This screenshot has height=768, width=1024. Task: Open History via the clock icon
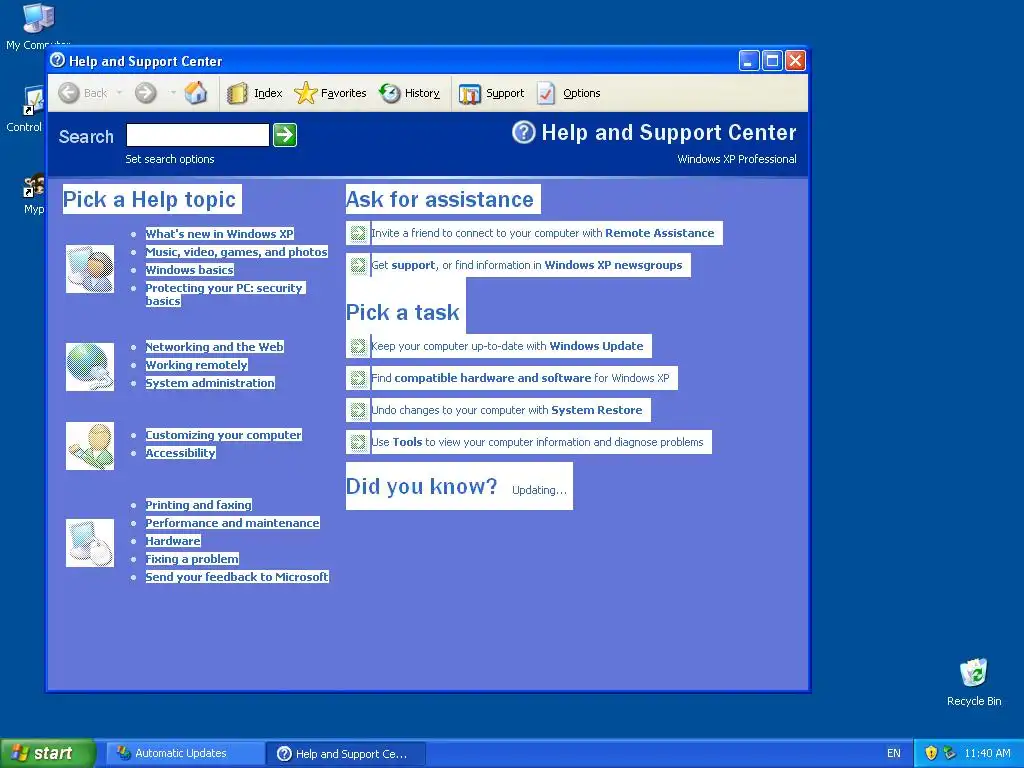click(x=390, y=93)
